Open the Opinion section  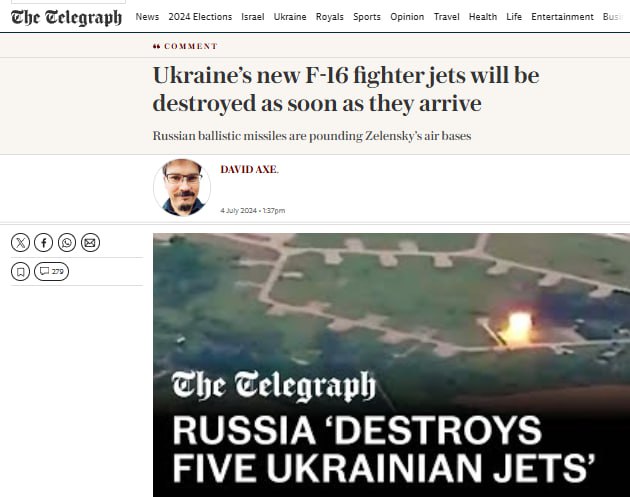pyautogui.click(x=407, y=17)
